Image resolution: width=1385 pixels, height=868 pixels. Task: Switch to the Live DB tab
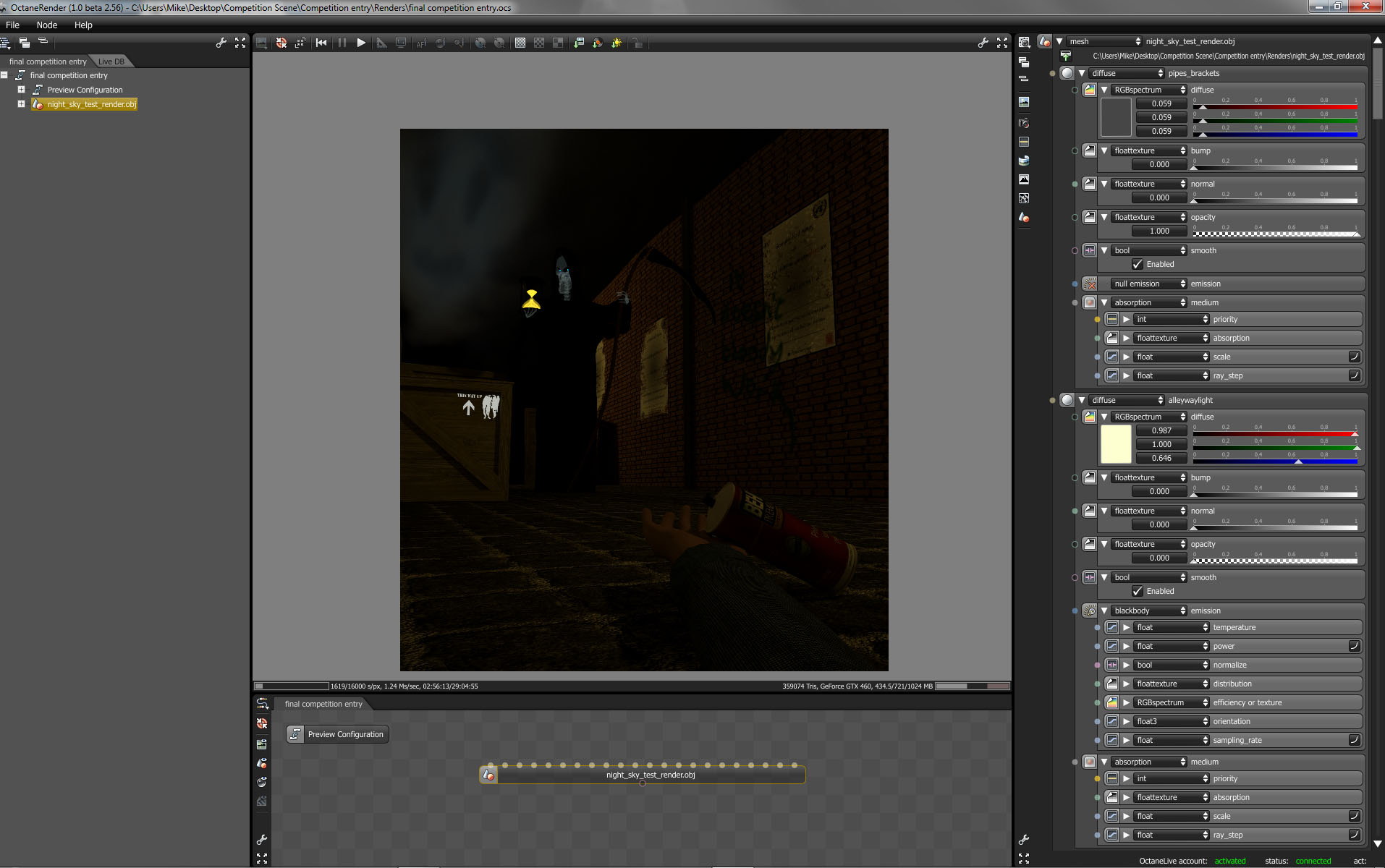point(111,62)
